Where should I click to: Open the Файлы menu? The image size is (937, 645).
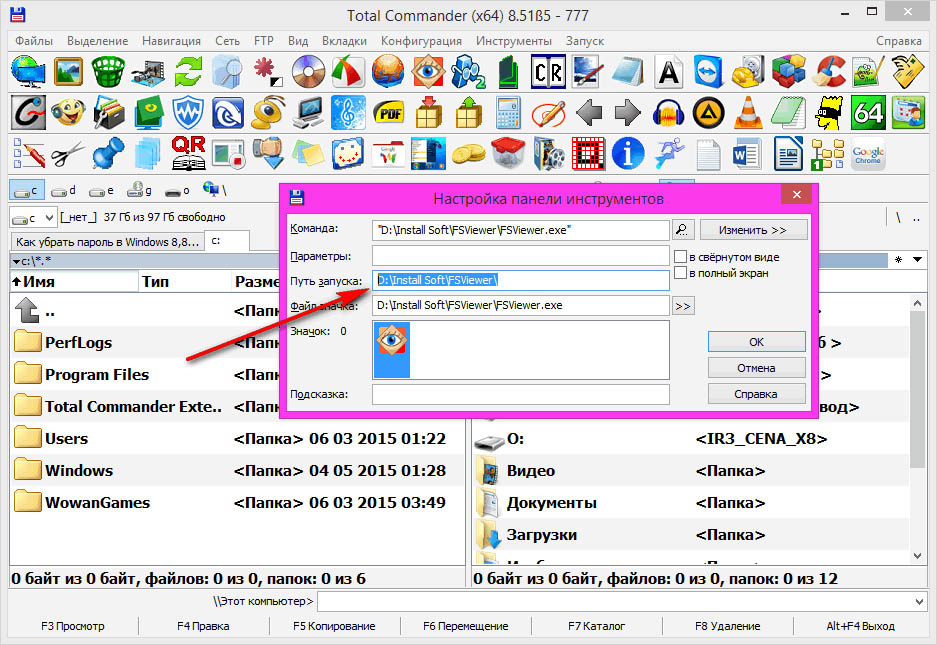(x=34, y=41)
